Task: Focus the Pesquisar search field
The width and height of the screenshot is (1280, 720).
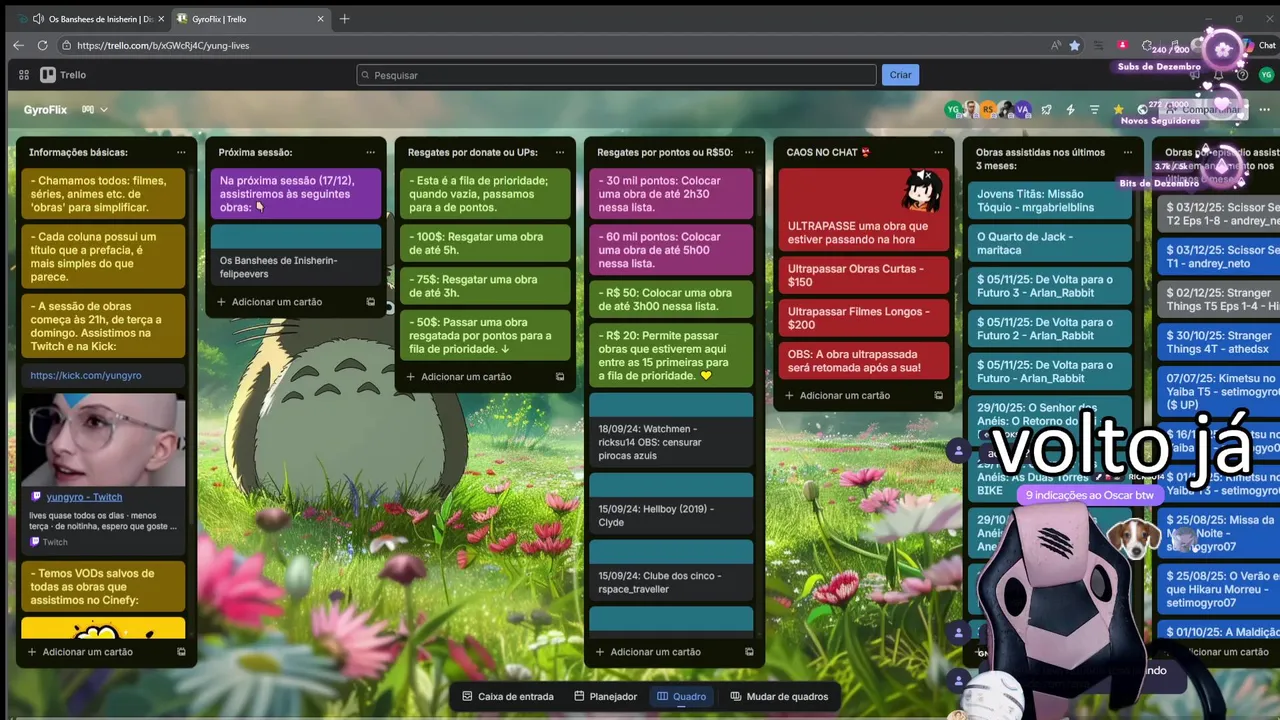Action: [616, 75]
